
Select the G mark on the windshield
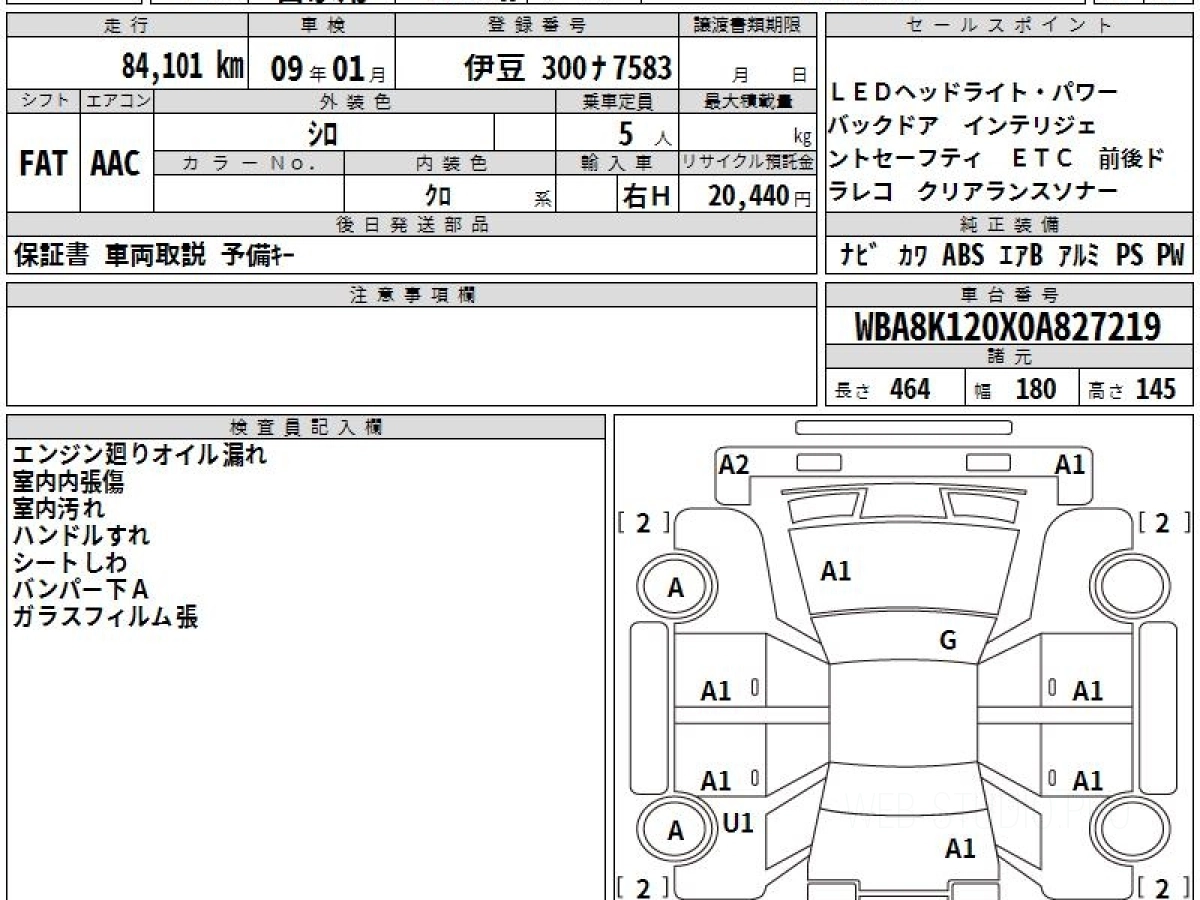tap(948, 641)
